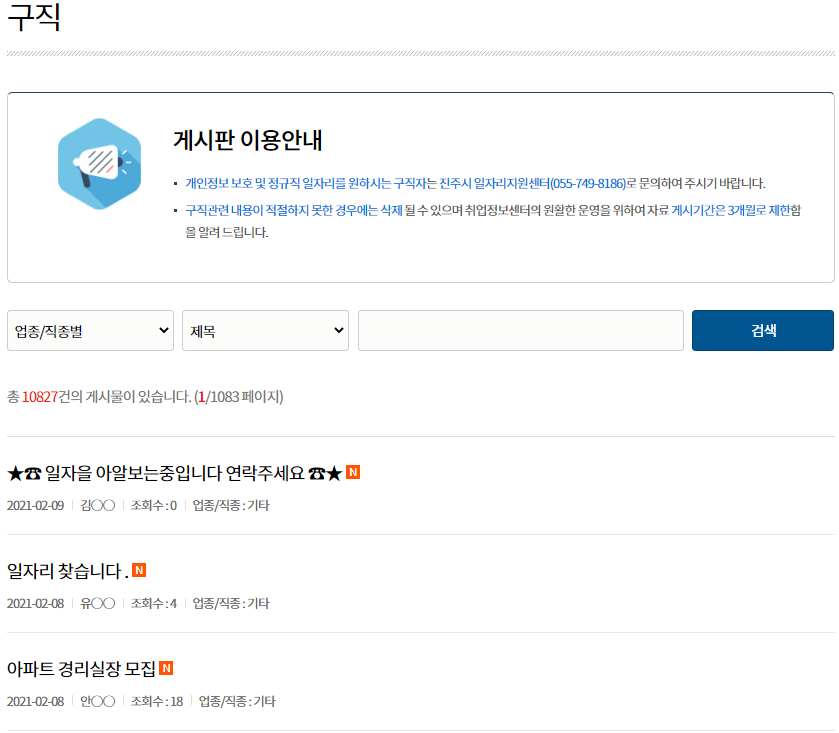Click the N badge next to 일자리 찾습니다

[x=140, y=569]
